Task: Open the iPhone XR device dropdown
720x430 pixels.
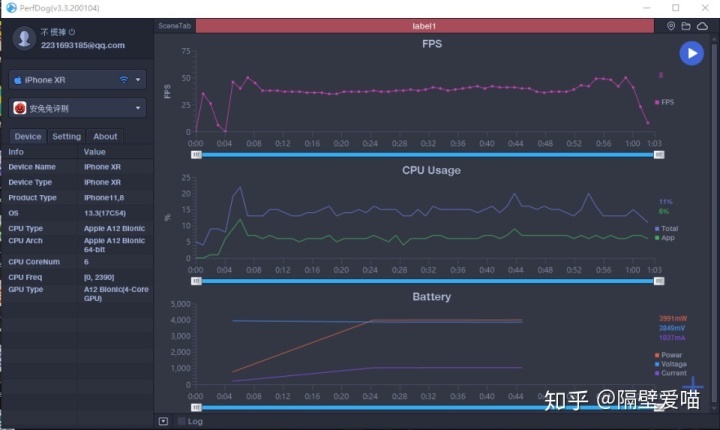Action: coord(78,80)
